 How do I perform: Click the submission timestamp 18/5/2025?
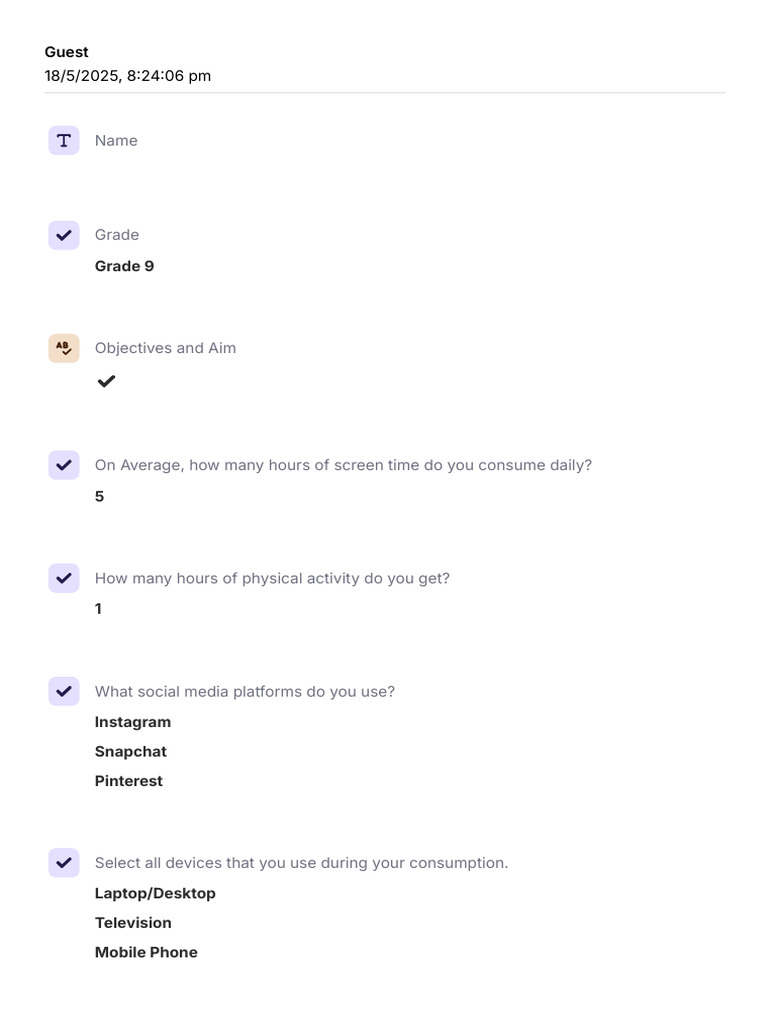point(128,76)
